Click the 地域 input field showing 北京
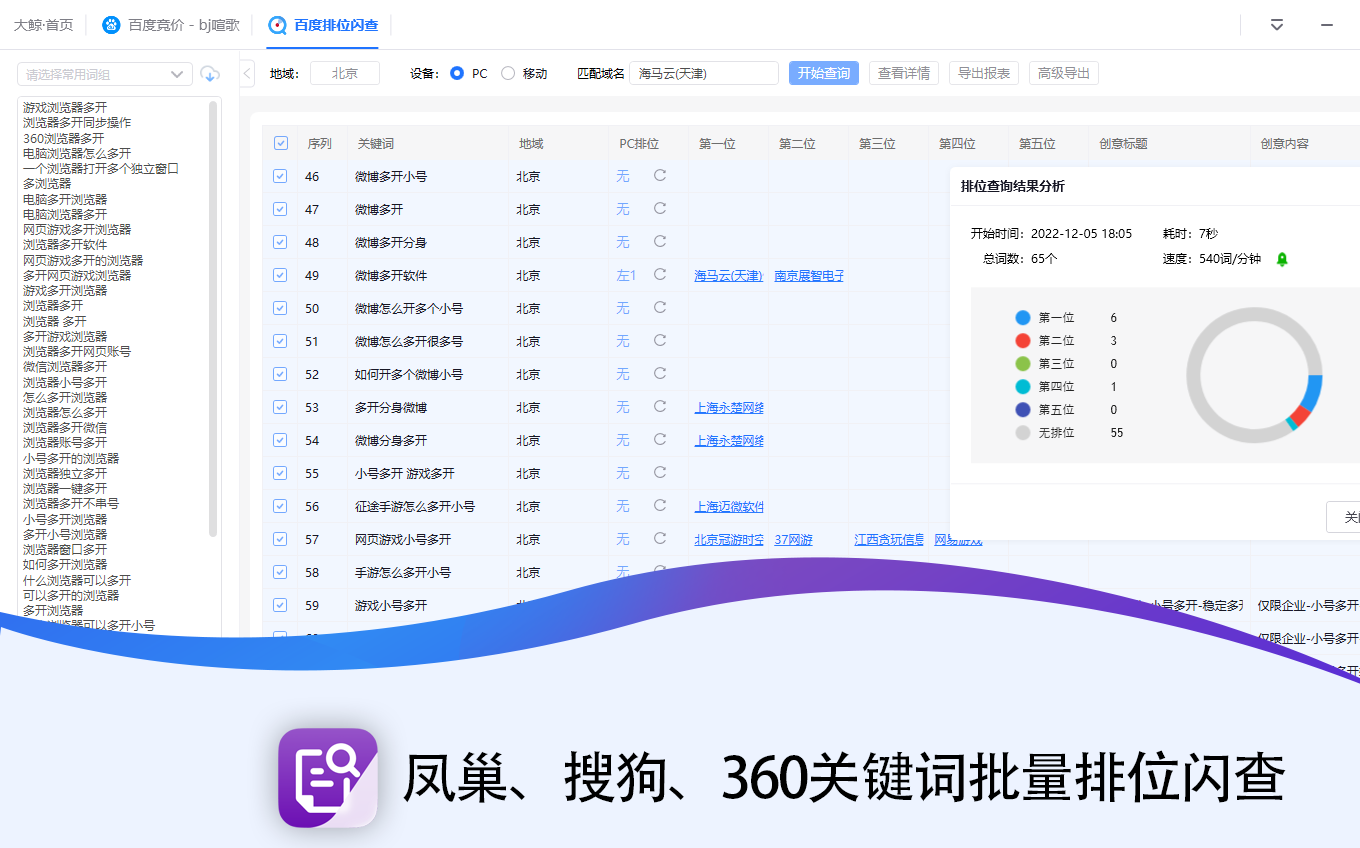This screenshot has height=848, width=1360. 345,73
